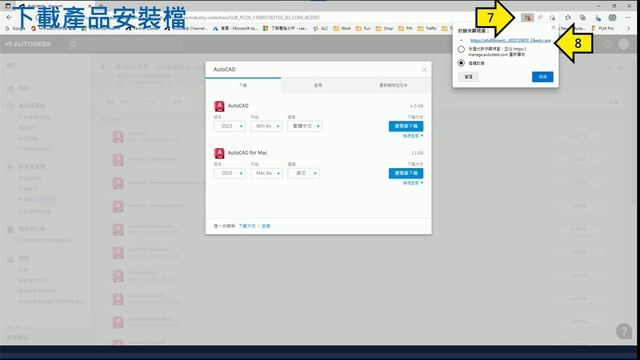
Task: Open the Fun bookmarks folder
Action: [x=363, y=29]
